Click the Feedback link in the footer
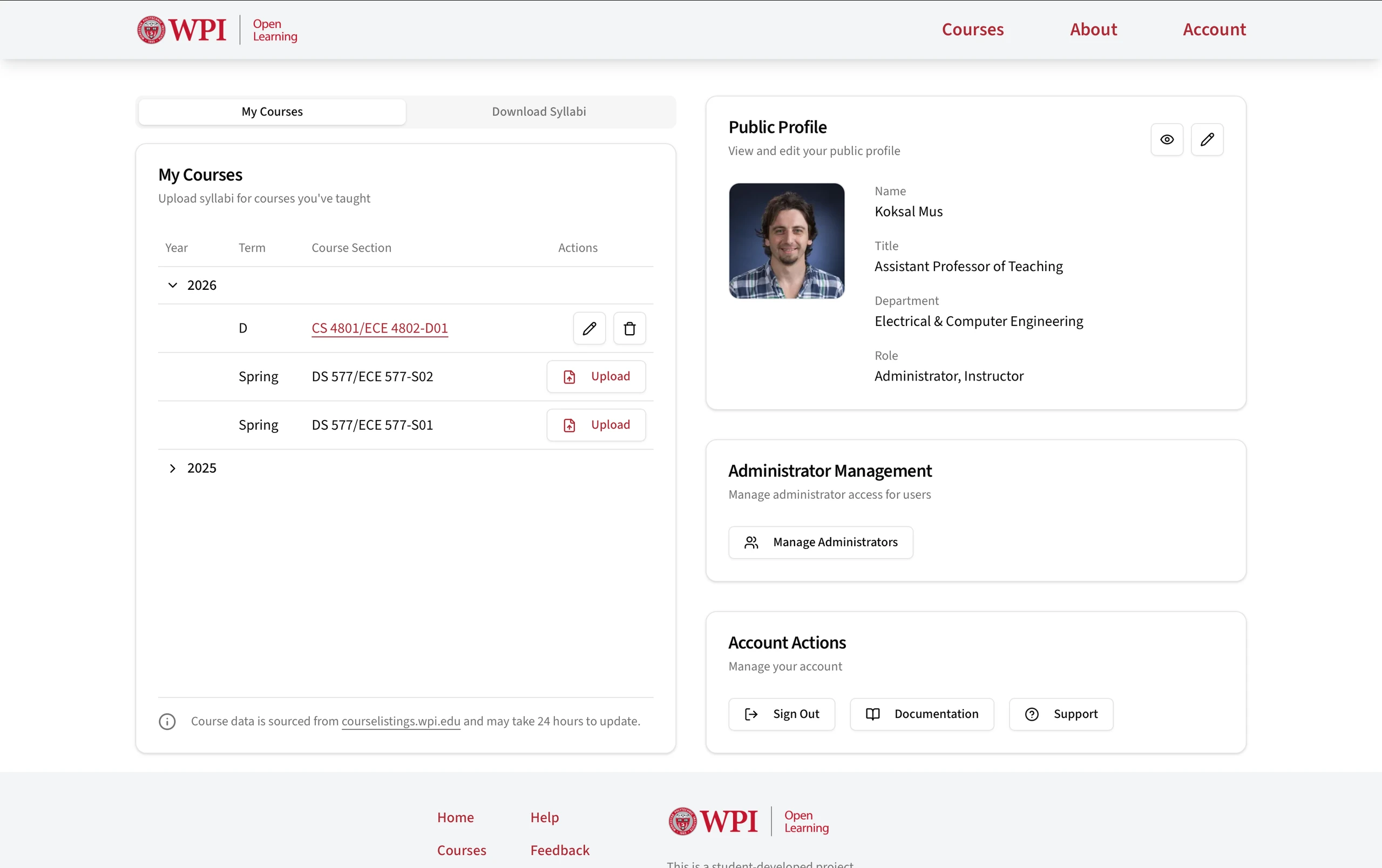This screenshot has width=1382, height=868. tap(559, 850)
